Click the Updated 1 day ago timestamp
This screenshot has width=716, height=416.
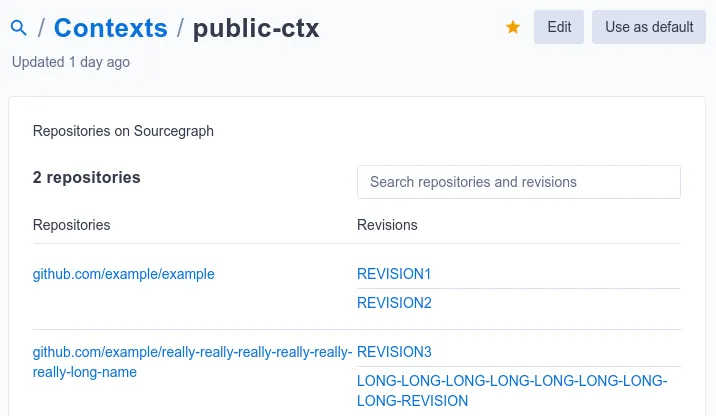[71, 62]
